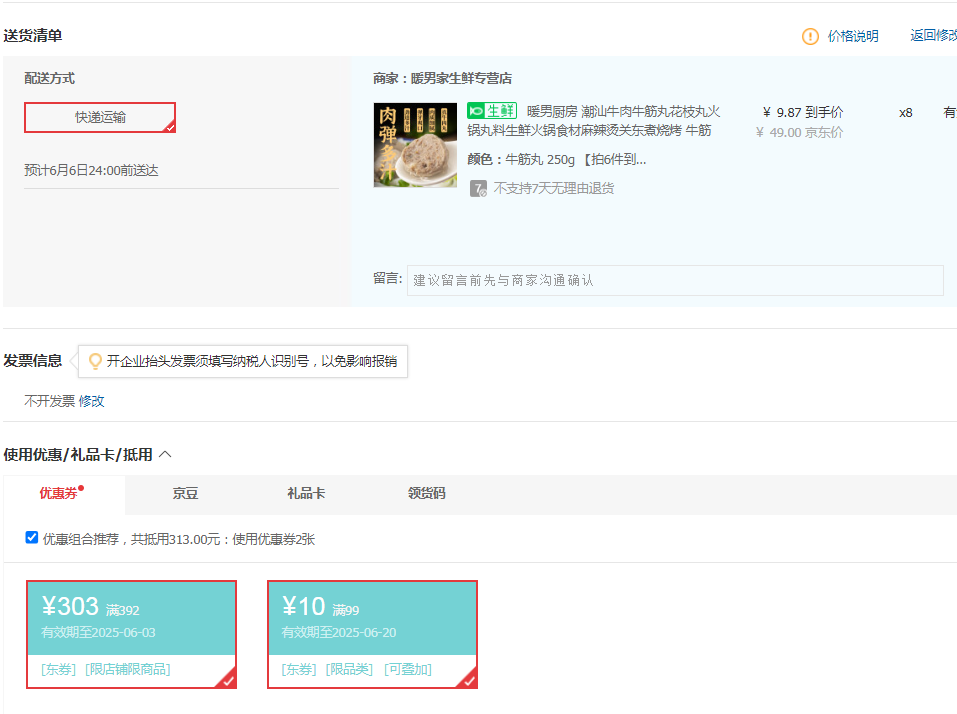Click the 预计6月6日24:00前送达 delivery estimate
This screenshot has height=714, width=957.
click(91, 170)
